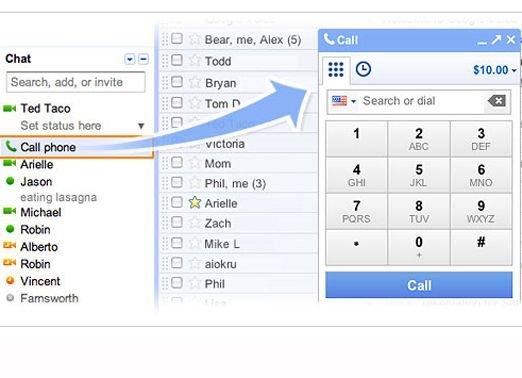Expand the $10.00 credit dropdown

click(495, 70)
